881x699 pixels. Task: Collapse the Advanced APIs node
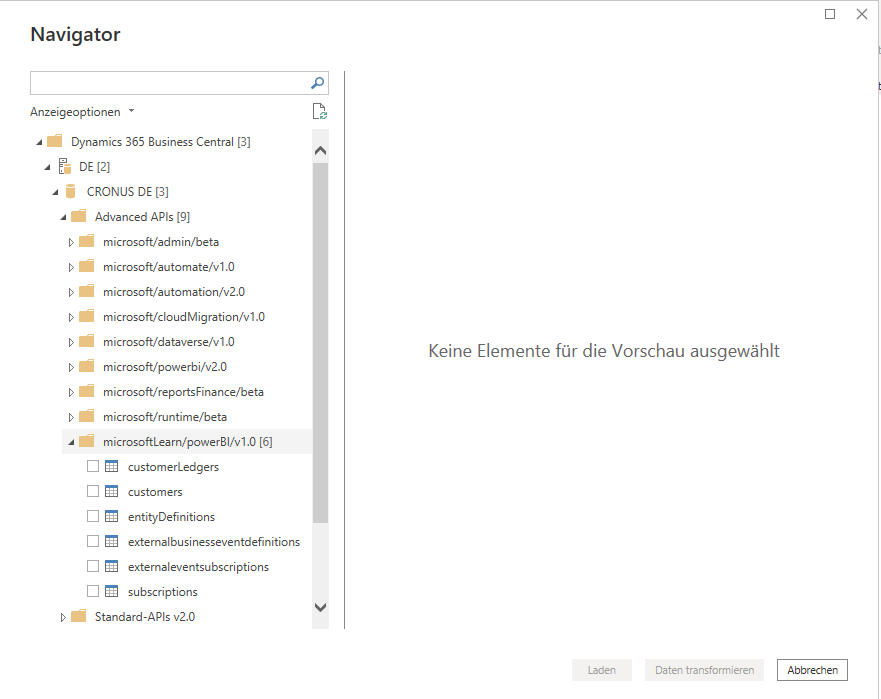tap(63, 217)
